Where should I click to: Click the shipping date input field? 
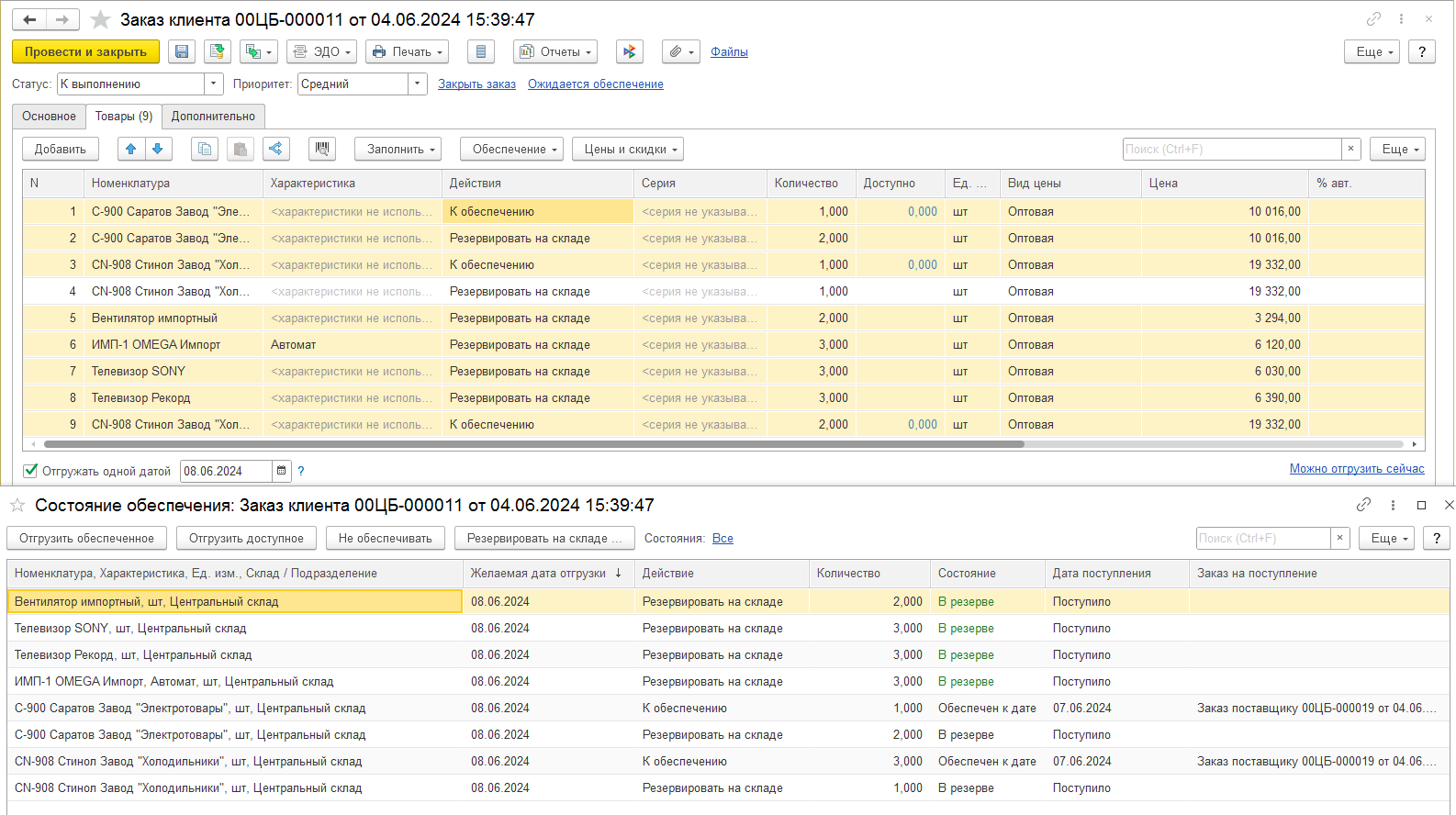(x=226, y=471)
